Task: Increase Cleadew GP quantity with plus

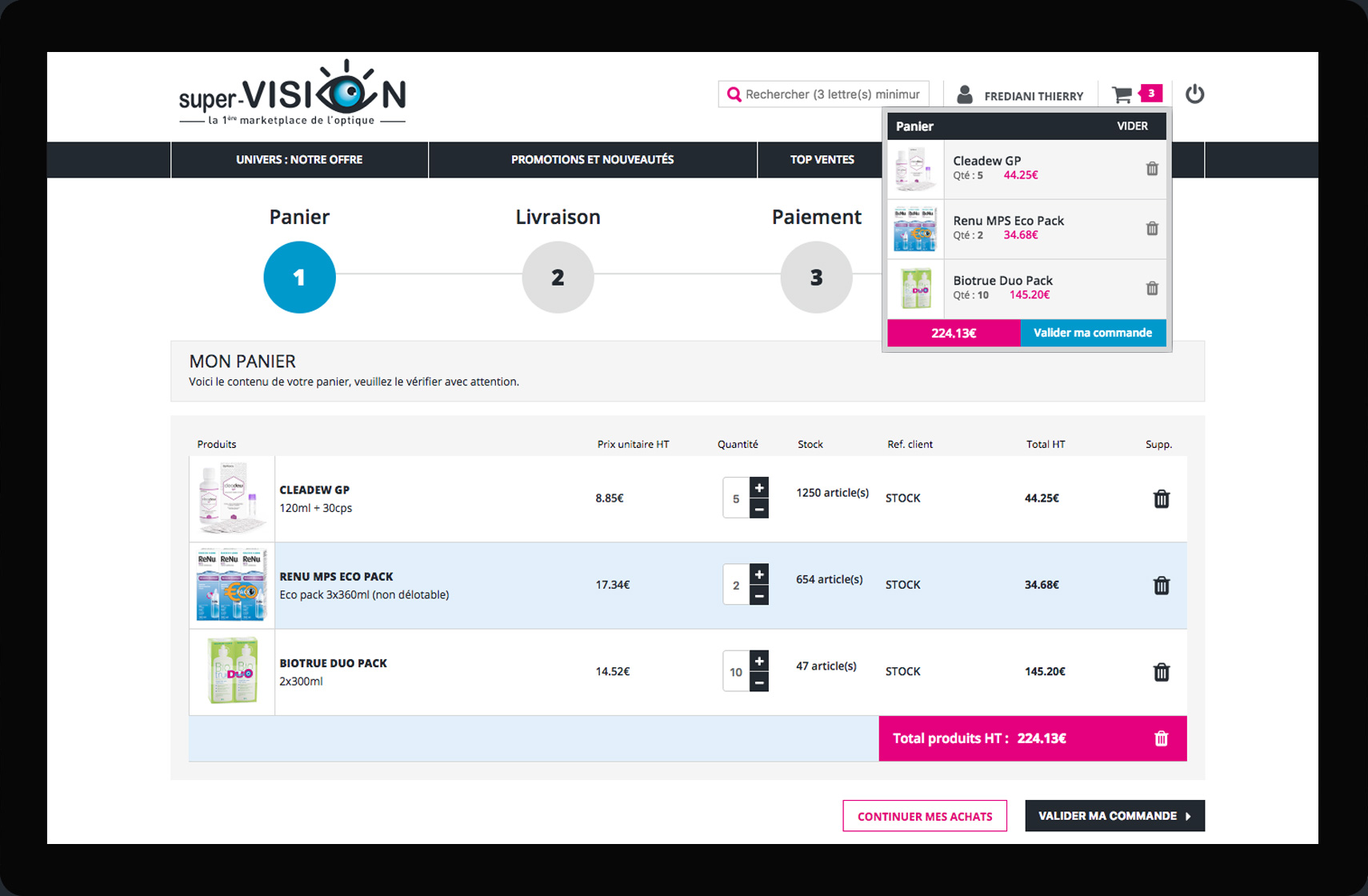Action: coord(759,488)
